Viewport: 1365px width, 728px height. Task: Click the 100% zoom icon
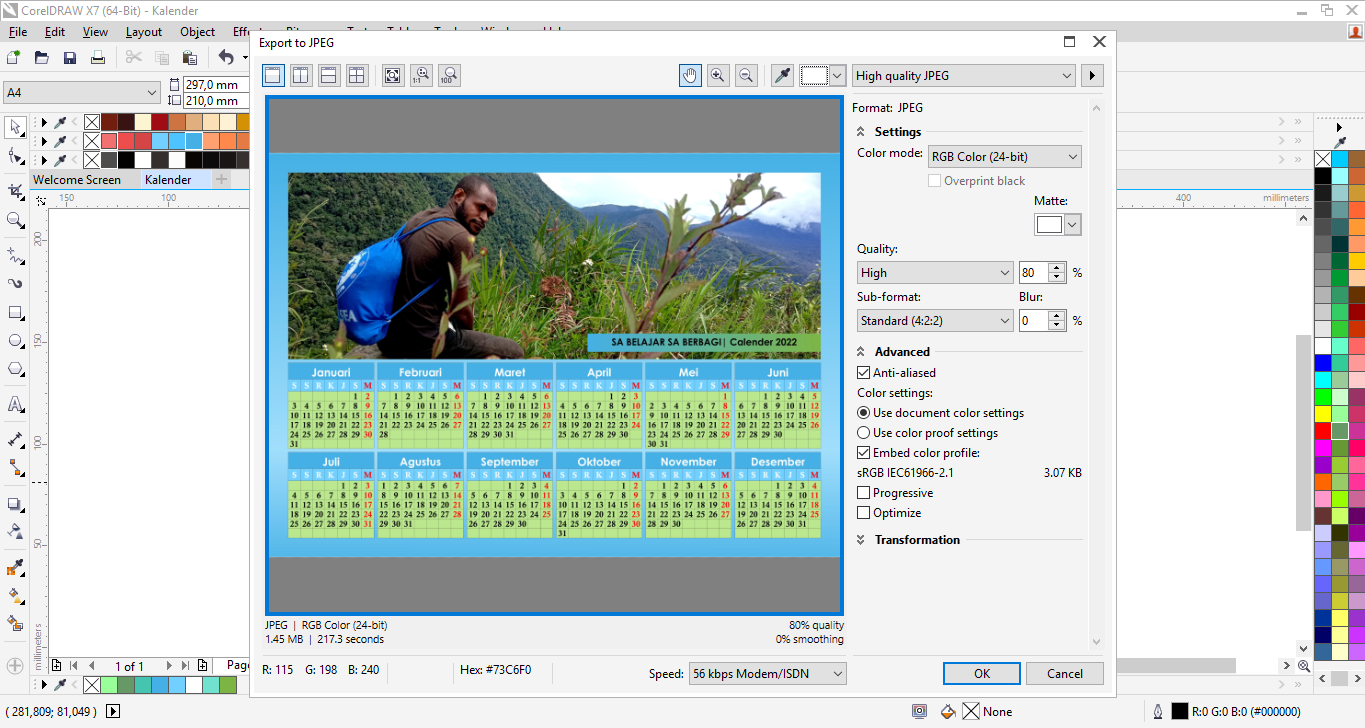449,75
